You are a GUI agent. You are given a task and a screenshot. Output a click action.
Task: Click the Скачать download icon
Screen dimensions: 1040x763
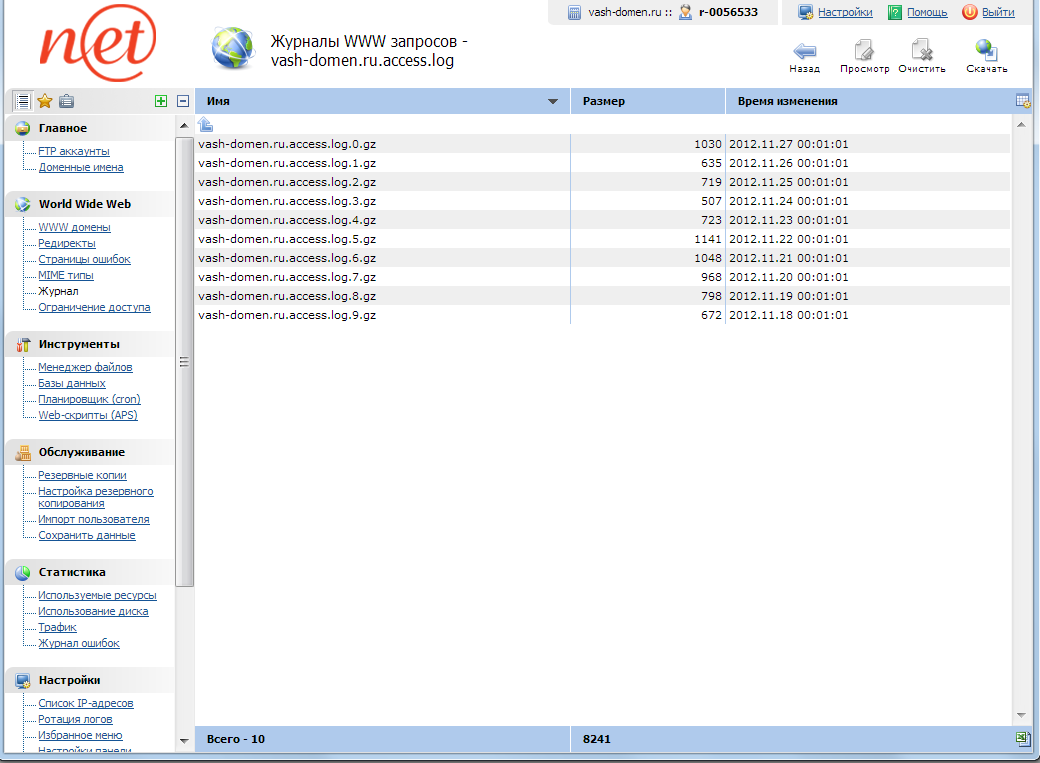click(986, 51)
